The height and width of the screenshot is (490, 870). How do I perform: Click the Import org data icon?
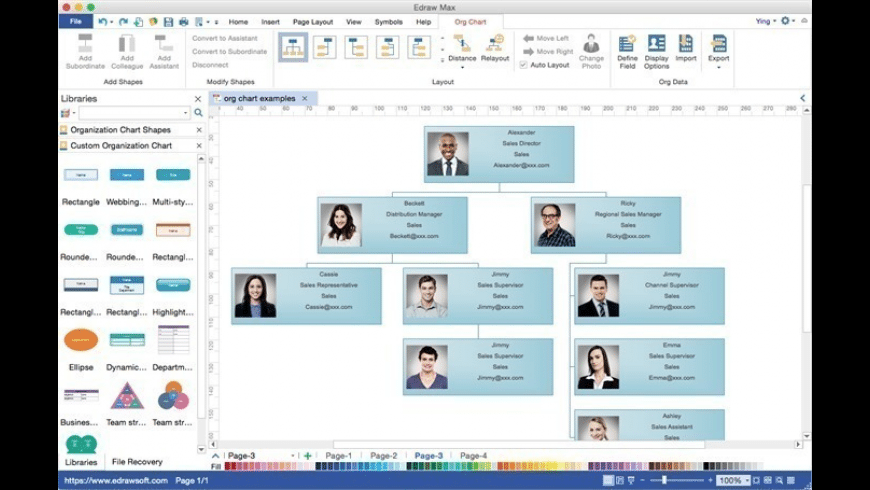[686, 43]
